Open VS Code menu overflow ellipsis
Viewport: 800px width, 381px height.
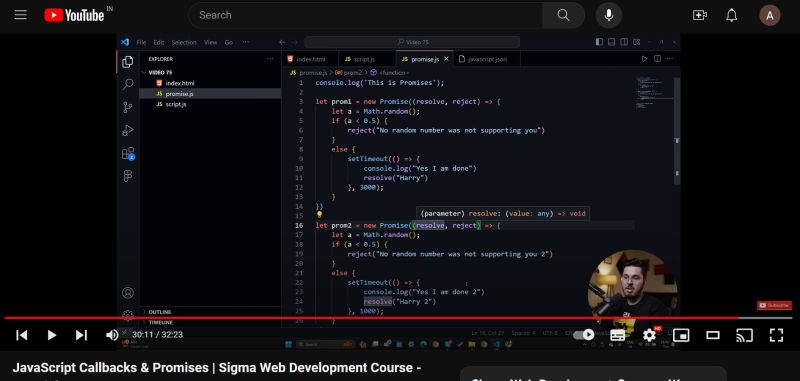point(245,42)
